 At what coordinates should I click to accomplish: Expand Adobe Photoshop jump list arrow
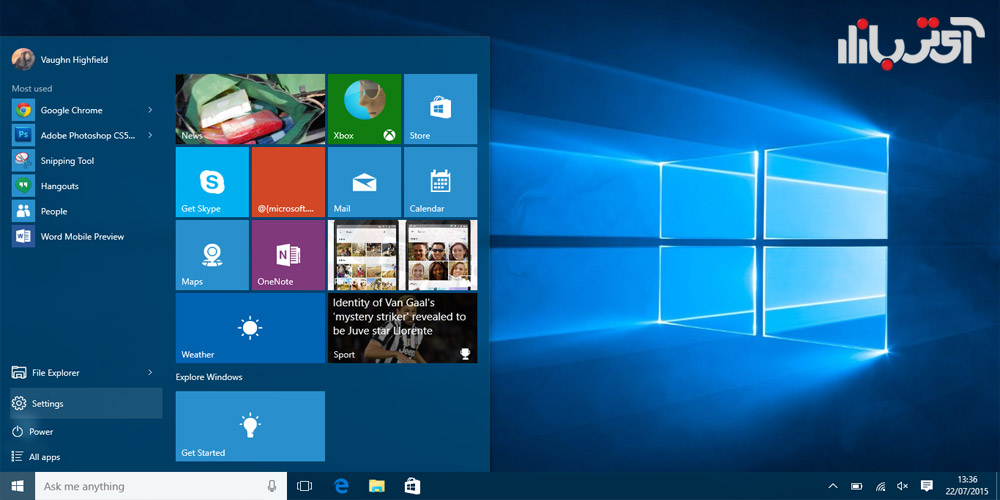tap(151, 135)
